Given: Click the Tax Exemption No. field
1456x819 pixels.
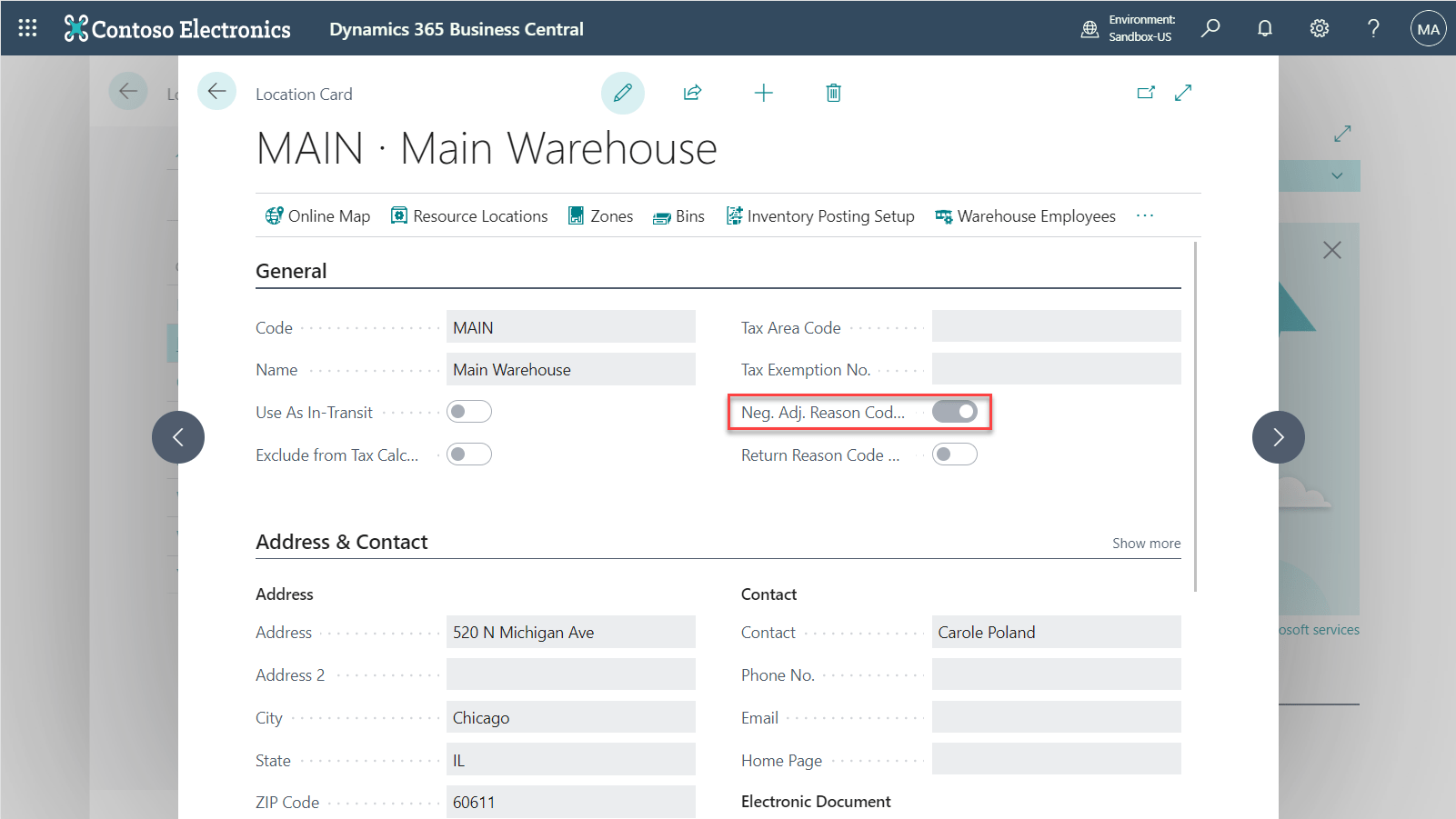Looking at the screenshot, I should coord(1057,369).
